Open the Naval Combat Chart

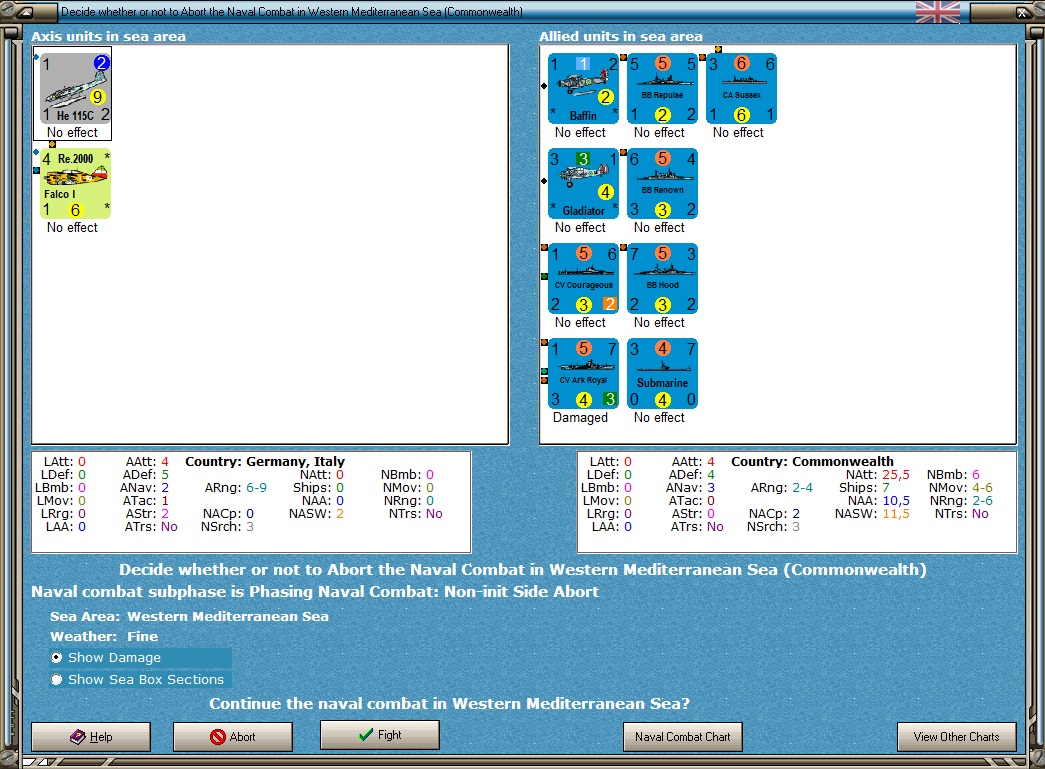coord(682,736)
